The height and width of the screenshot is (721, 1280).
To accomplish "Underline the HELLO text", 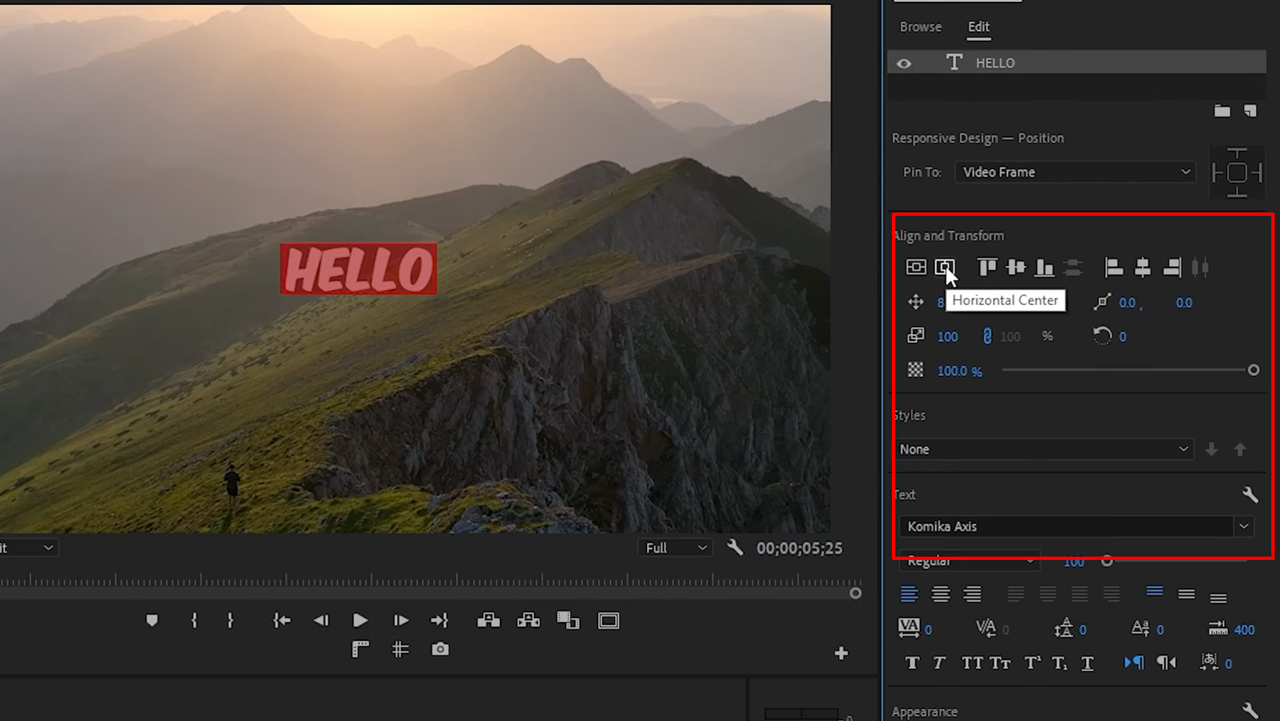I will pyautogui.click(x=1086, y=662).
